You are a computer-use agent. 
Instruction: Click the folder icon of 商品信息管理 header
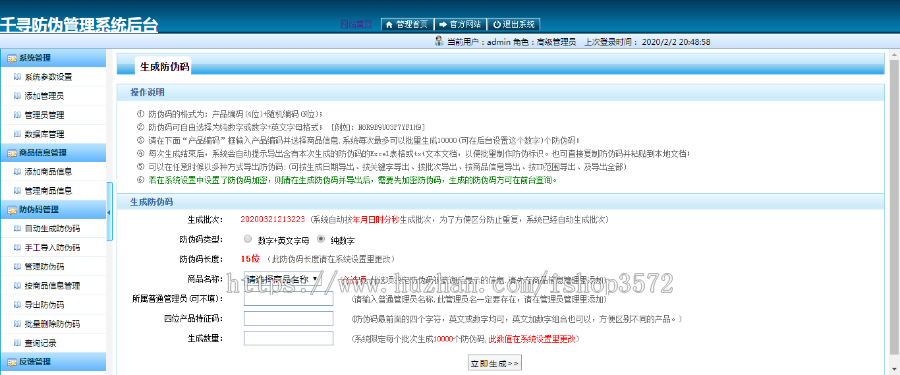point(11,153)
